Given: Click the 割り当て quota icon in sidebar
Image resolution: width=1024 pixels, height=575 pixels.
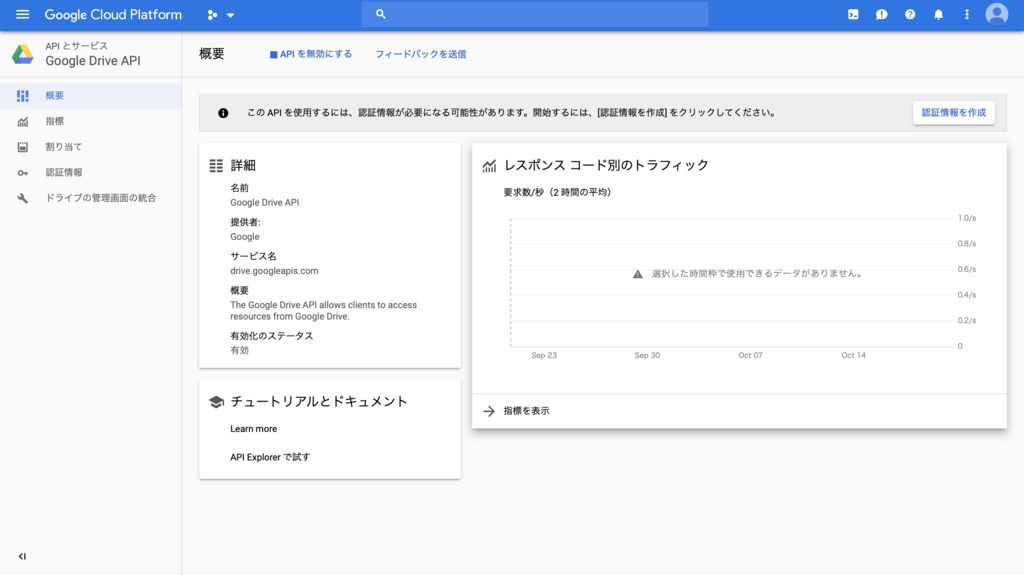Looking at the screenshot, I should (x=23, y=147).
